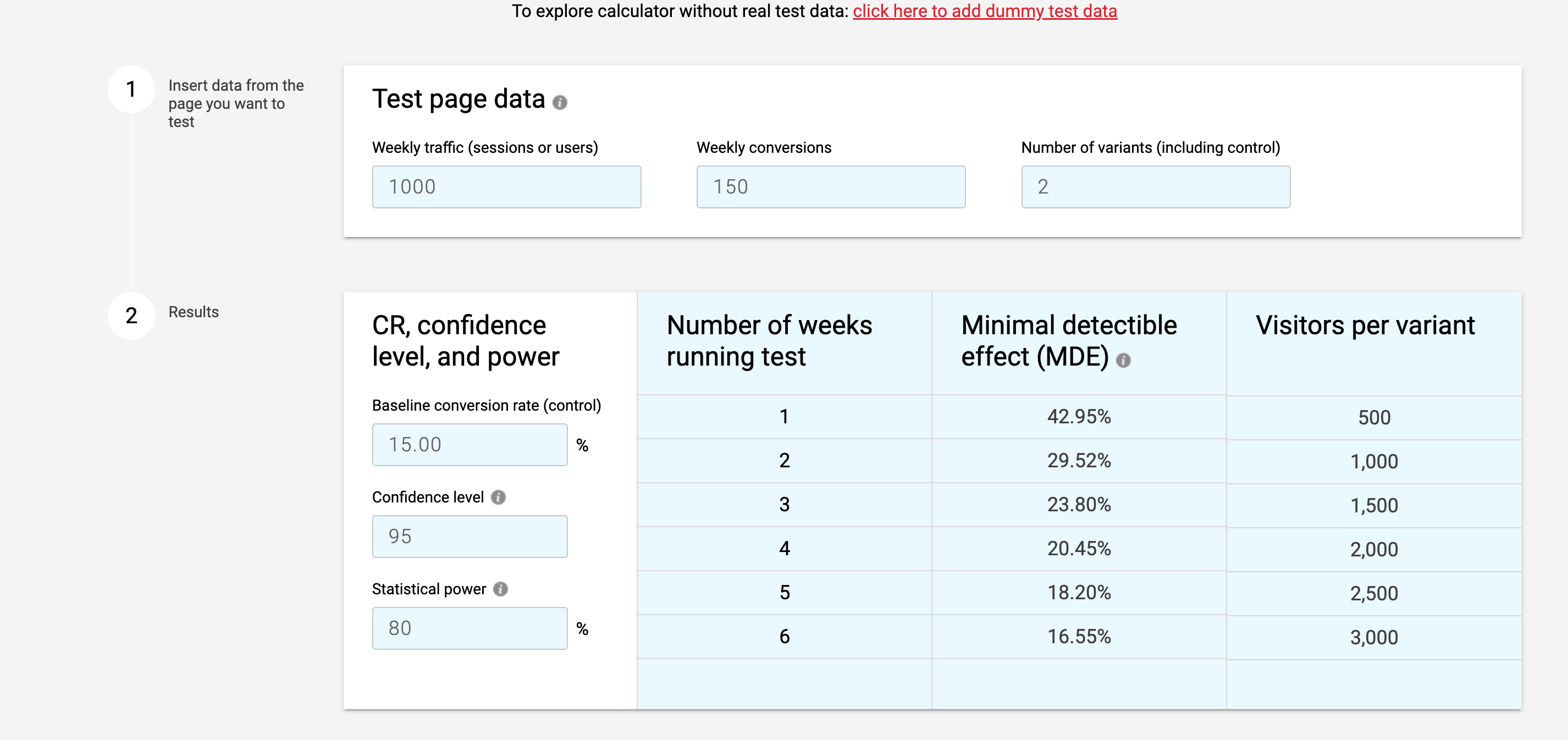This screenshot has height=740, width=1568.
Task: Click visitors per variant value 1,500
Action: point(1374,506)
